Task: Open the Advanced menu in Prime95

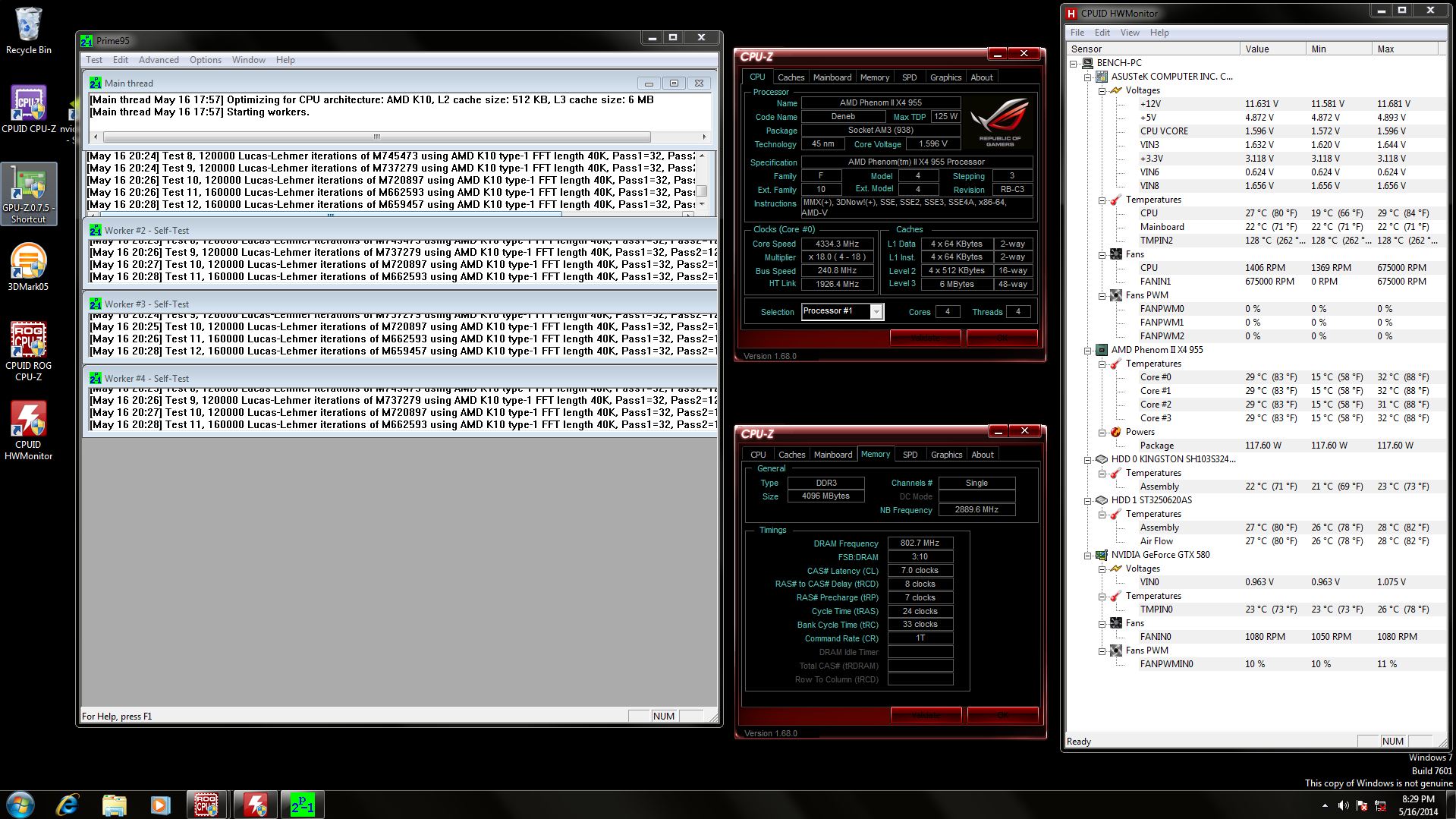Action: click(159, 60)
